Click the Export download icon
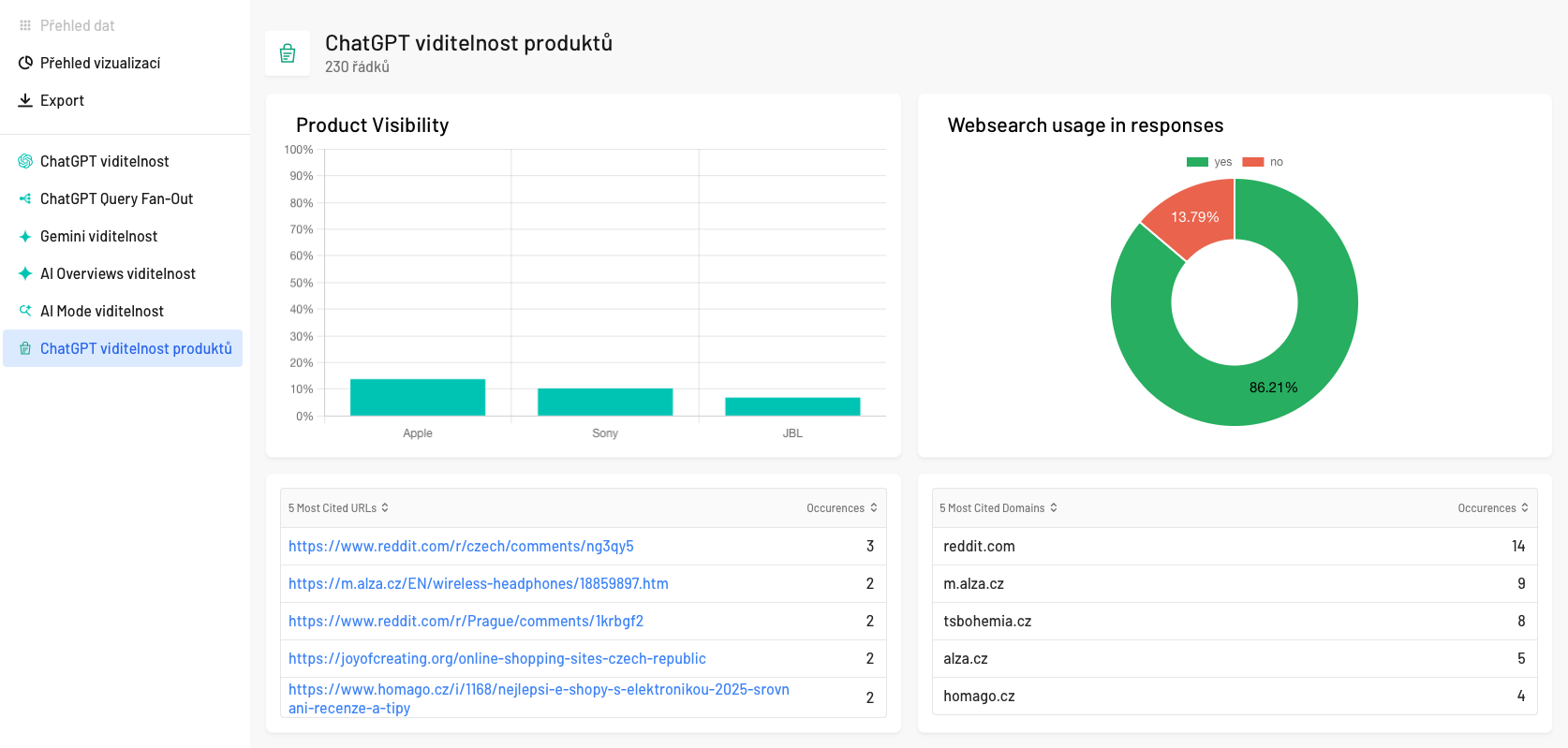 point(25,100)
